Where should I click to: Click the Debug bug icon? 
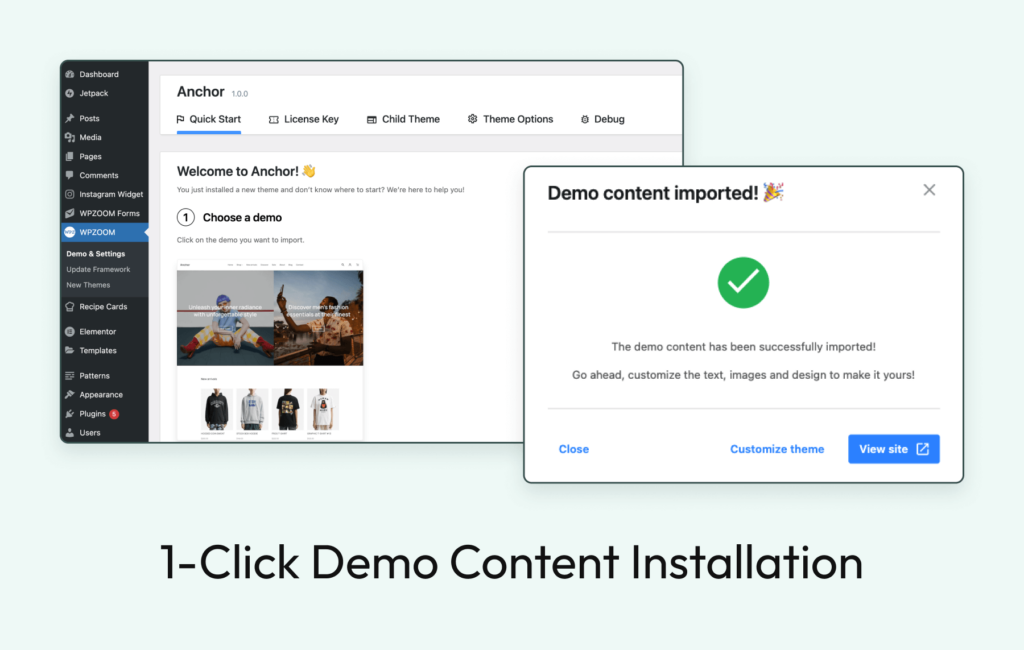[x=584, y=120]
